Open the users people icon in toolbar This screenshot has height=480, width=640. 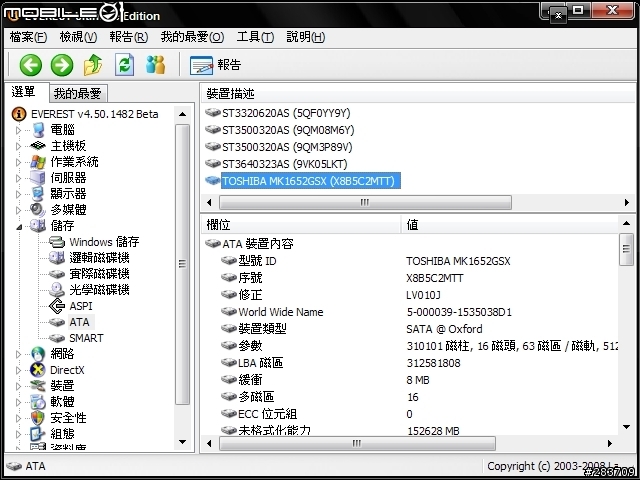156,65
